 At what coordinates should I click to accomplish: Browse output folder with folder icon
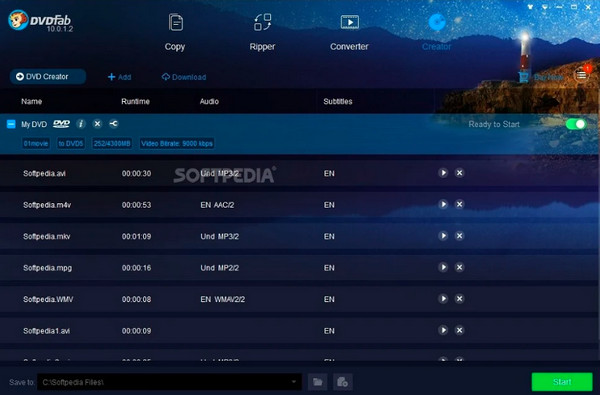coord(318,382)
